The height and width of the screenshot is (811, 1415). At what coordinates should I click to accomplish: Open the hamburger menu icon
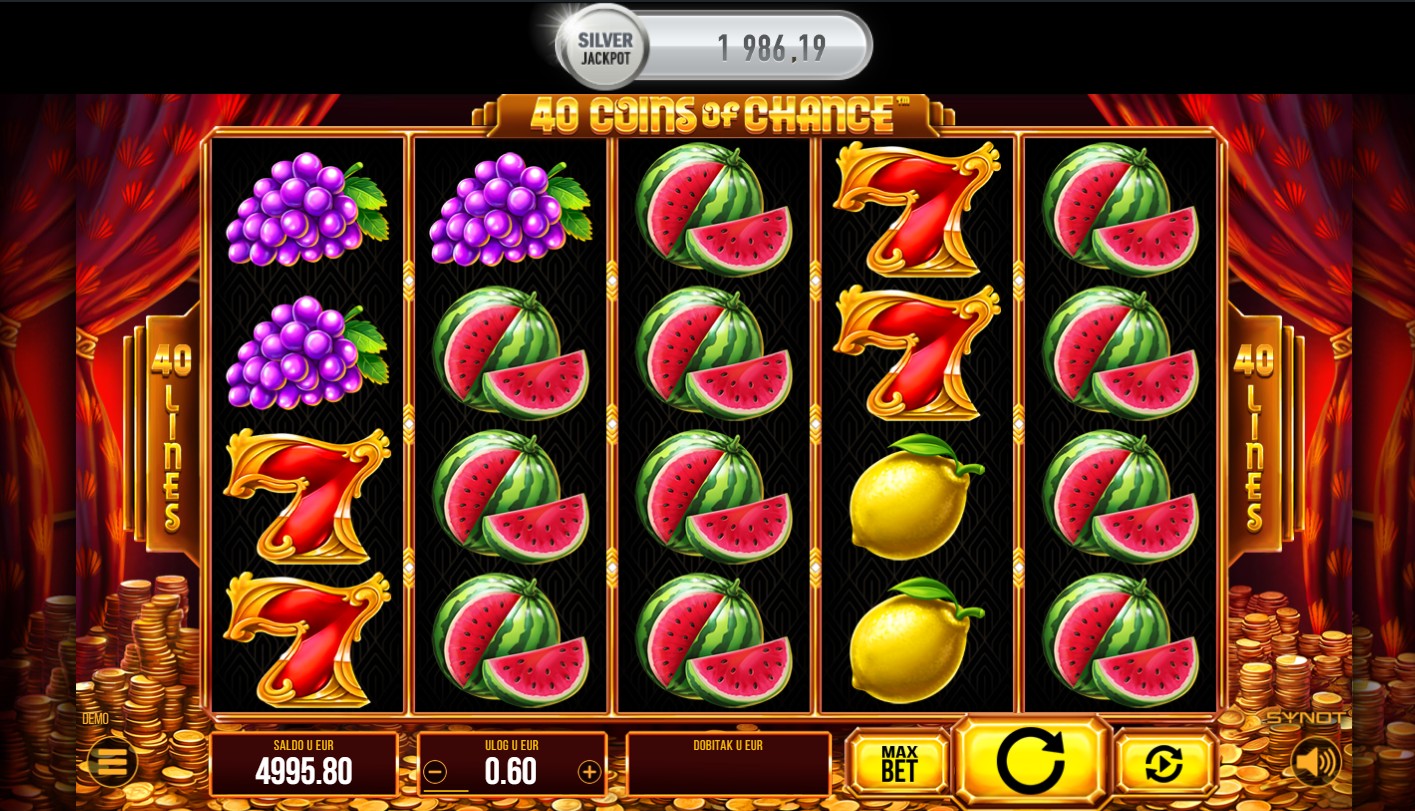pos(112,763)
